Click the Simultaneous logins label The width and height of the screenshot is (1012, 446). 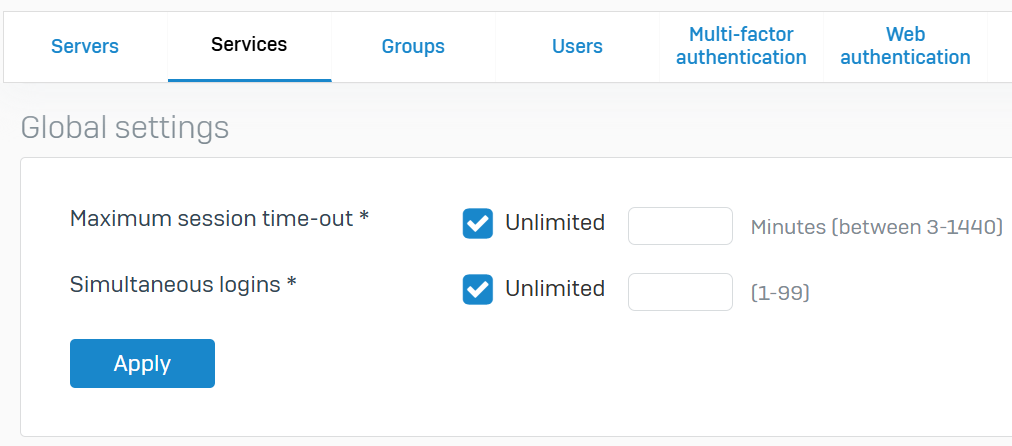pos(183,285)
